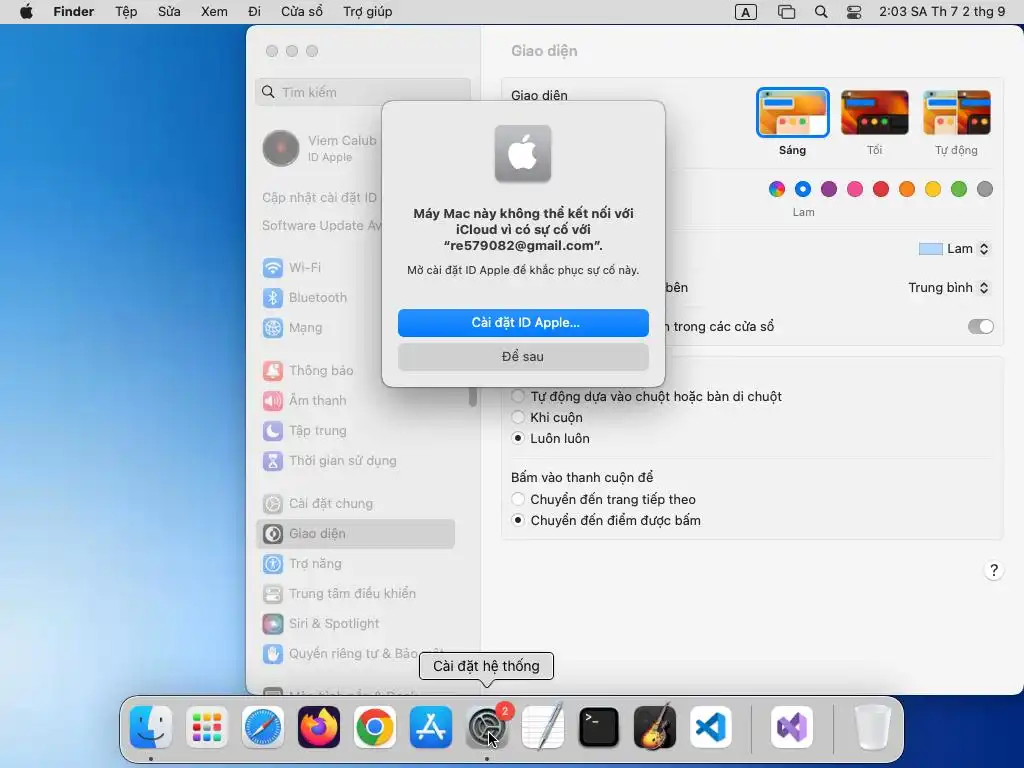This screenshot has height=768, width=1024.
Task: Launch Firefox from the Dock
Action: pyautogui.click(x=319, y=728)
